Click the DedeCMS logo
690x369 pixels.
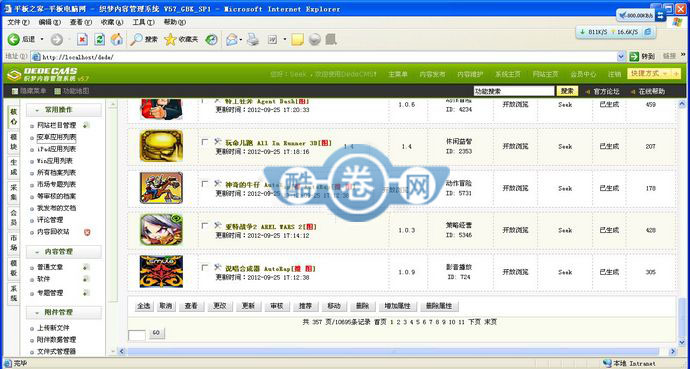coord(48,74)
